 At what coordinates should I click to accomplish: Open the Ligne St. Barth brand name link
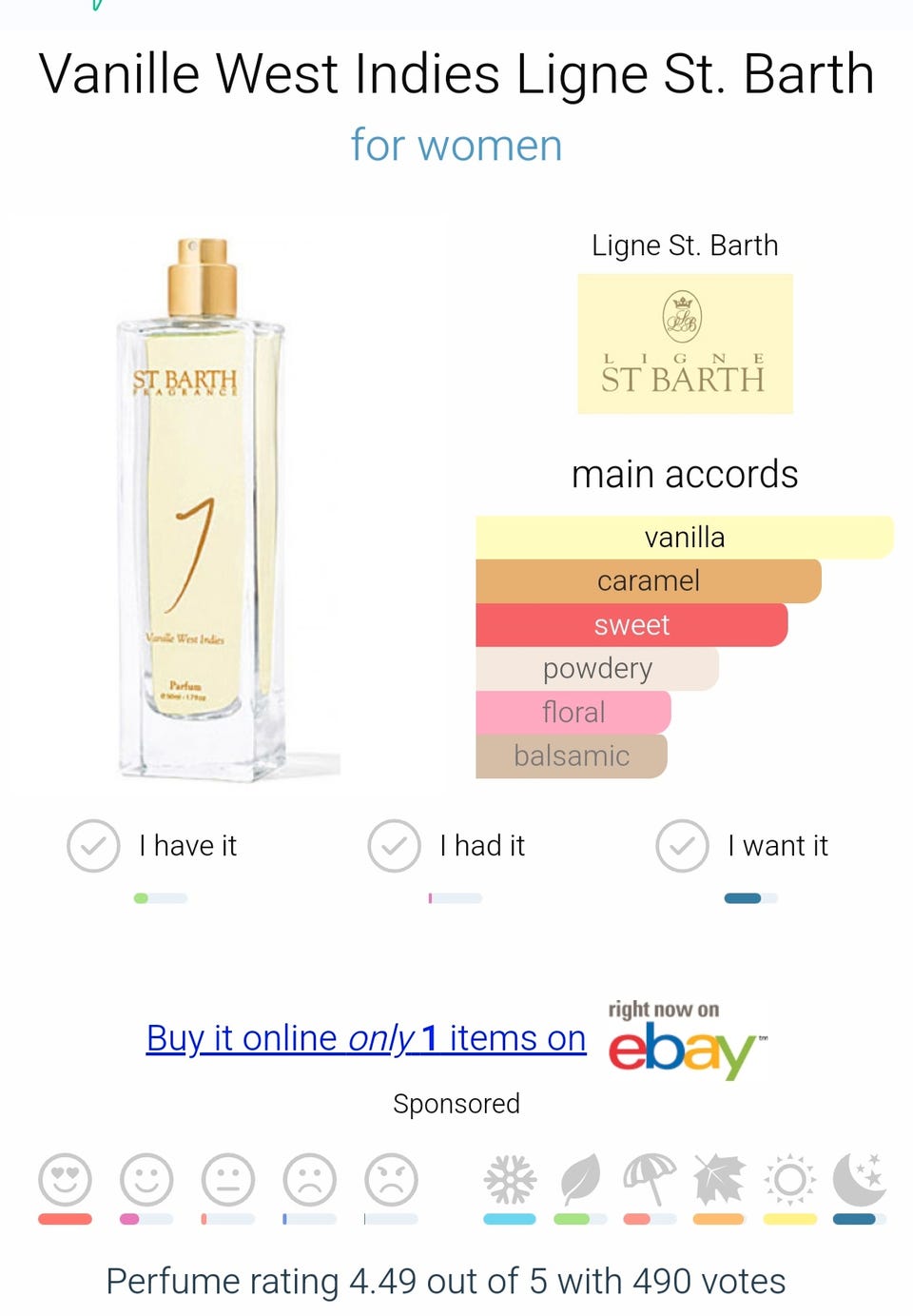(x=685, y=246)
